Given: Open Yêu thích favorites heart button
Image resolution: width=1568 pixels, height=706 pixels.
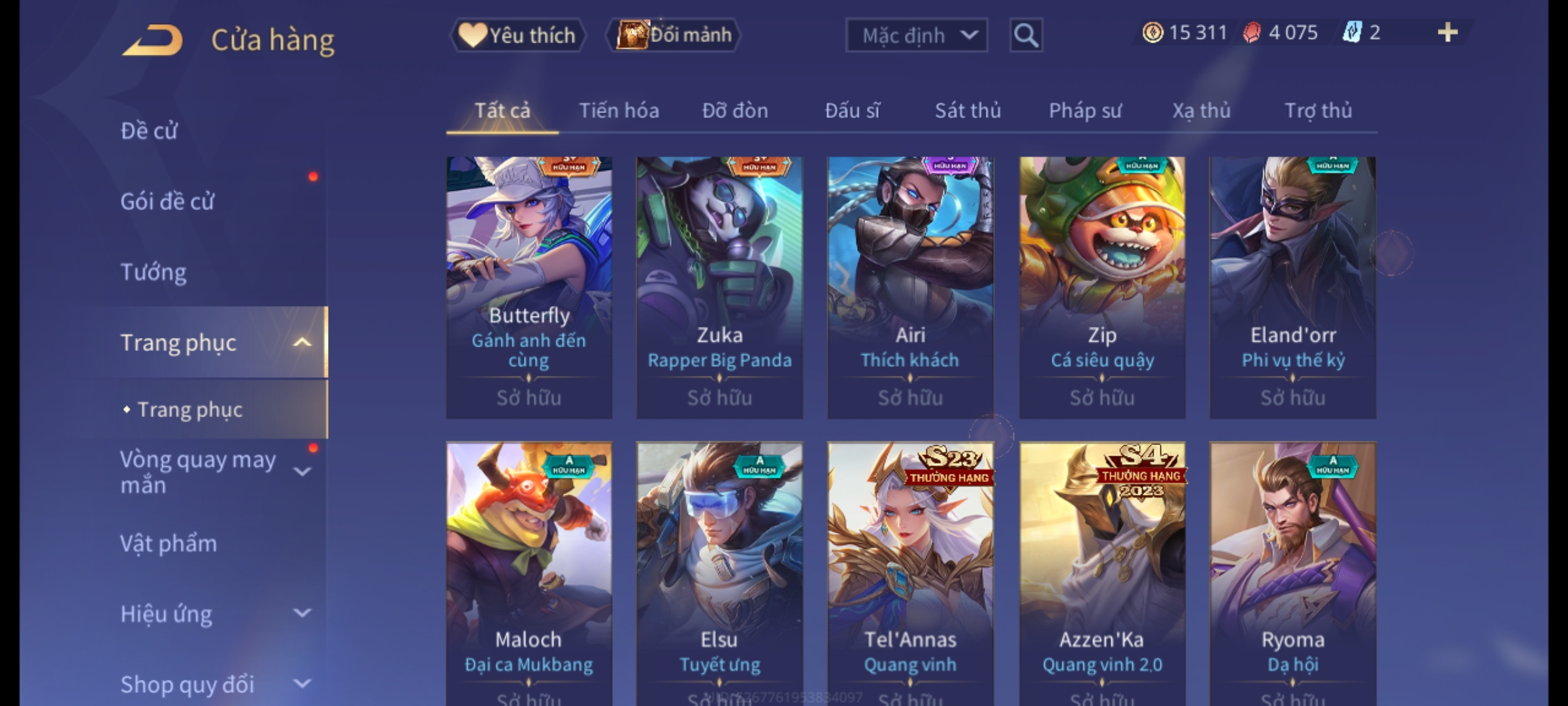Looking at the screenshot, I should pos(517,35).
